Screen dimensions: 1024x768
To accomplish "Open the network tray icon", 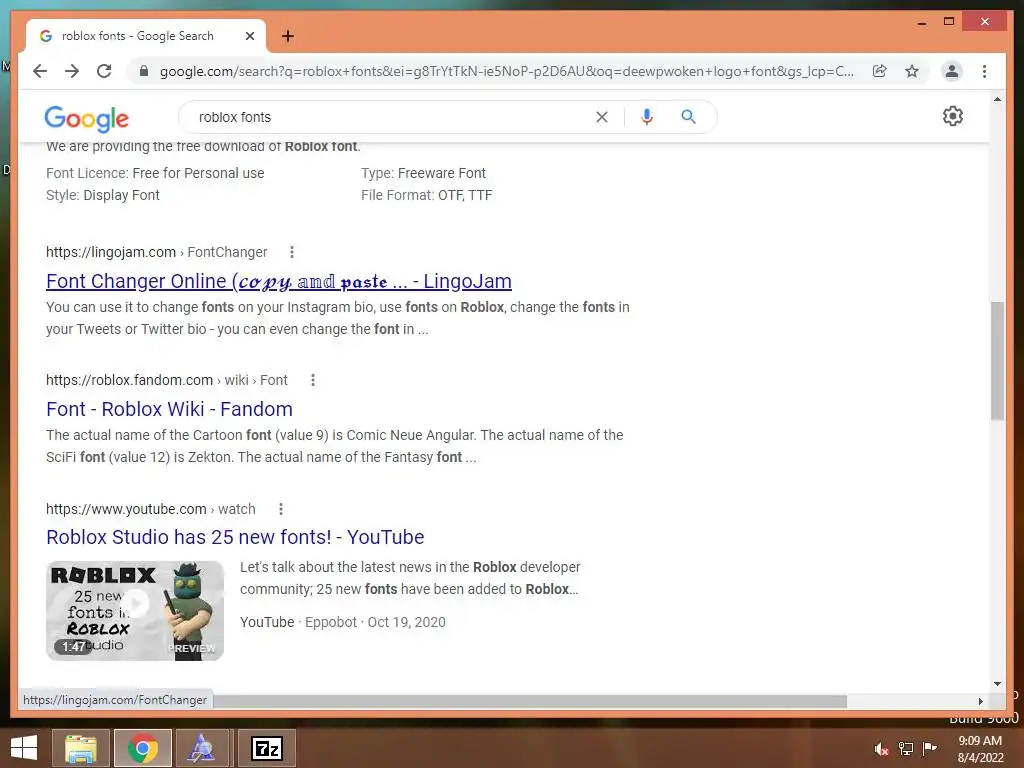I will (x=906, y=748).
